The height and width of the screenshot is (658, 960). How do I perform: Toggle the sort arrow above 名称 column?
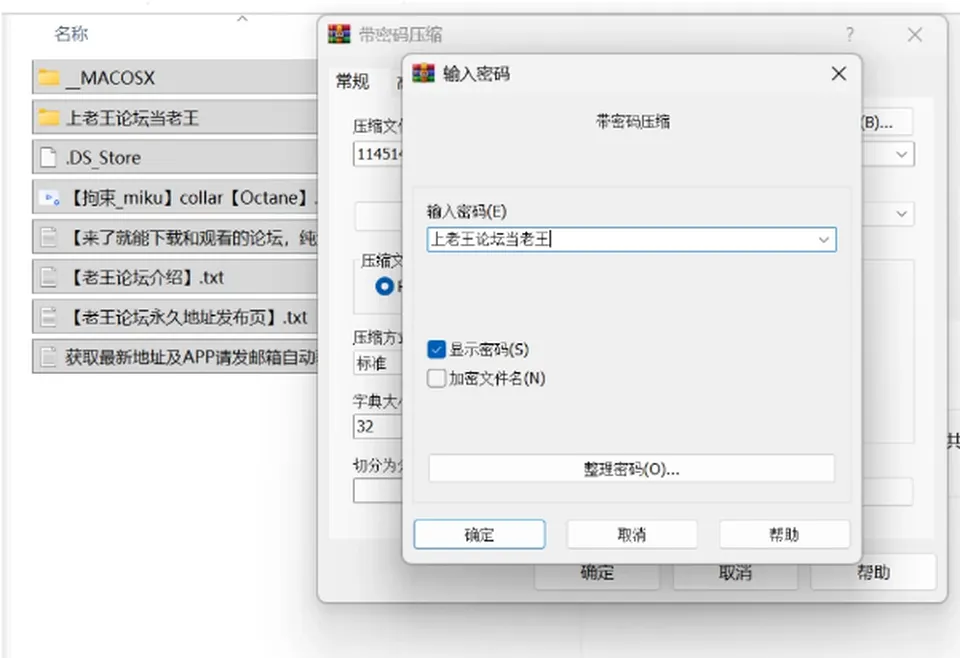point(242,19)
